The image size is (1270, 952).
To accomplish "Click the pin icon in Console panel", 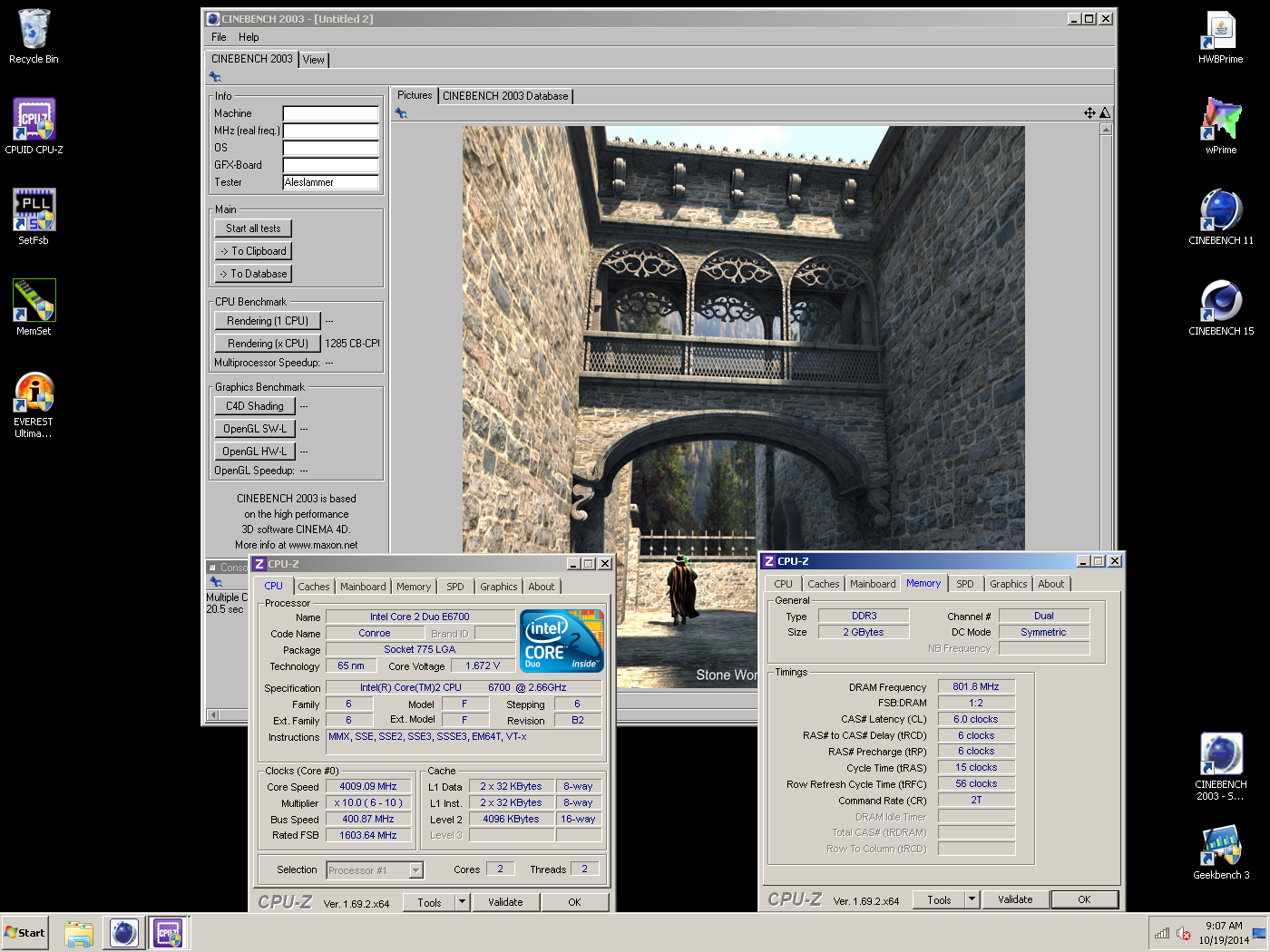I will pyautogui.click(x=215, y=581).
